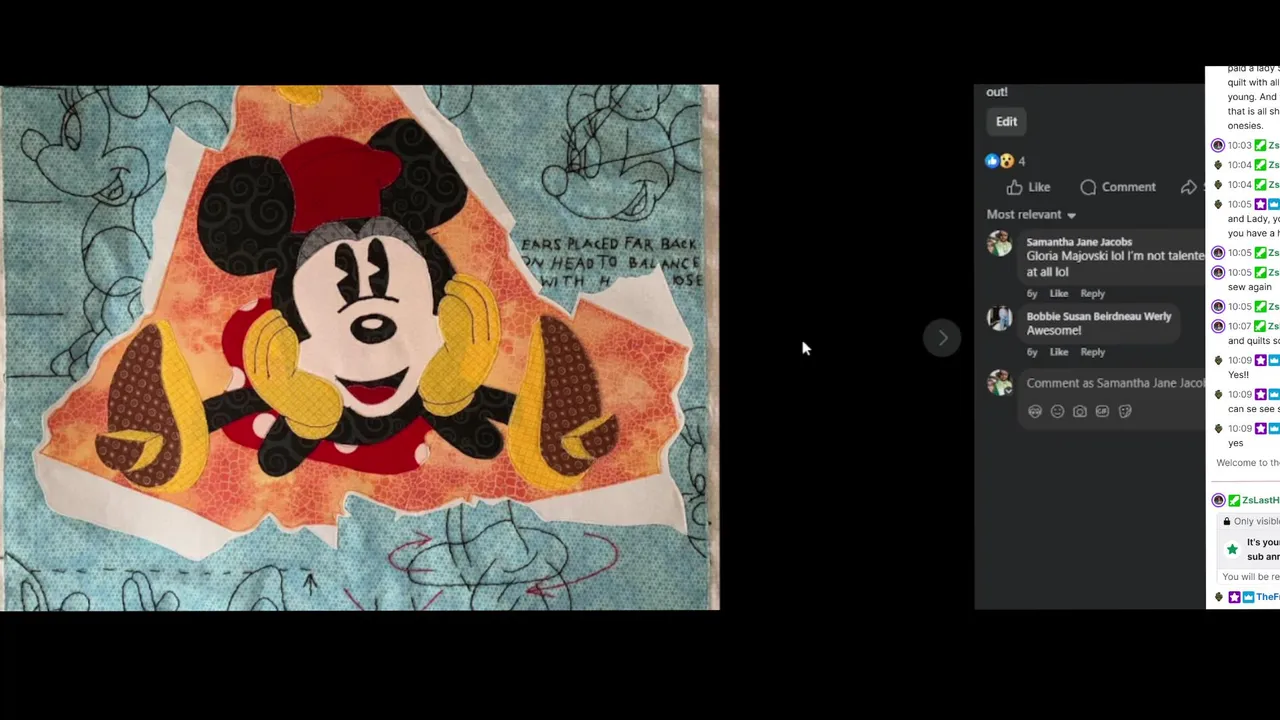This screenshot has width=1280, height=720.
Task: Add a GIF to the comment
Action: click(1102, 411)
